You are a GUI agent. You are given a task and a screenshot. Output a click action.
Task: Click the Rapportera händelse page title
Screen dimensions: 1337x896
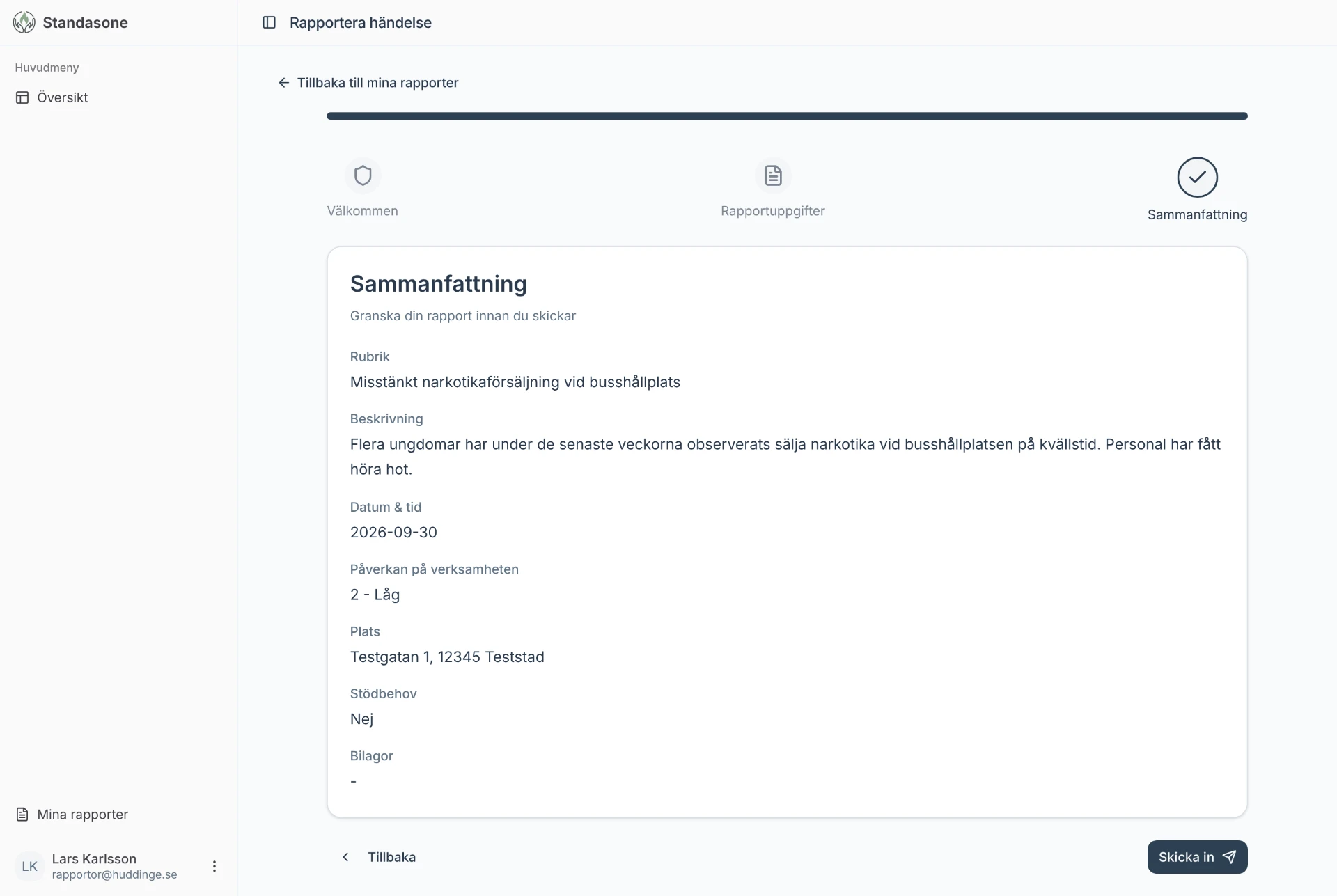click(361, 22)
